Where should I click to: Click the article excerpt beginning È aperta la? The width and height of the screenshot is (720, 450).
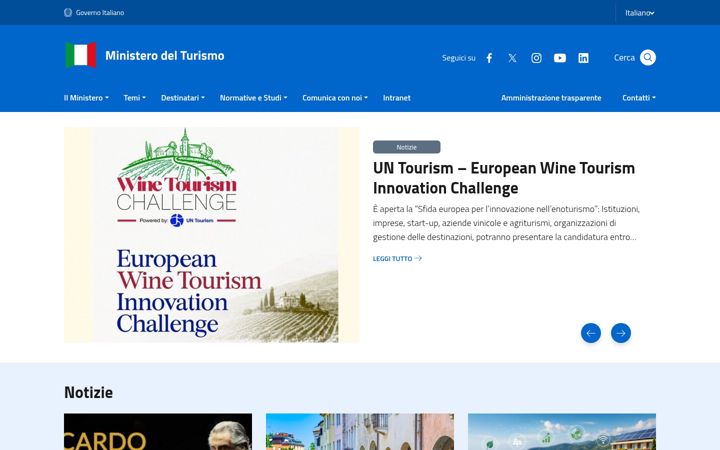(506, 223)
